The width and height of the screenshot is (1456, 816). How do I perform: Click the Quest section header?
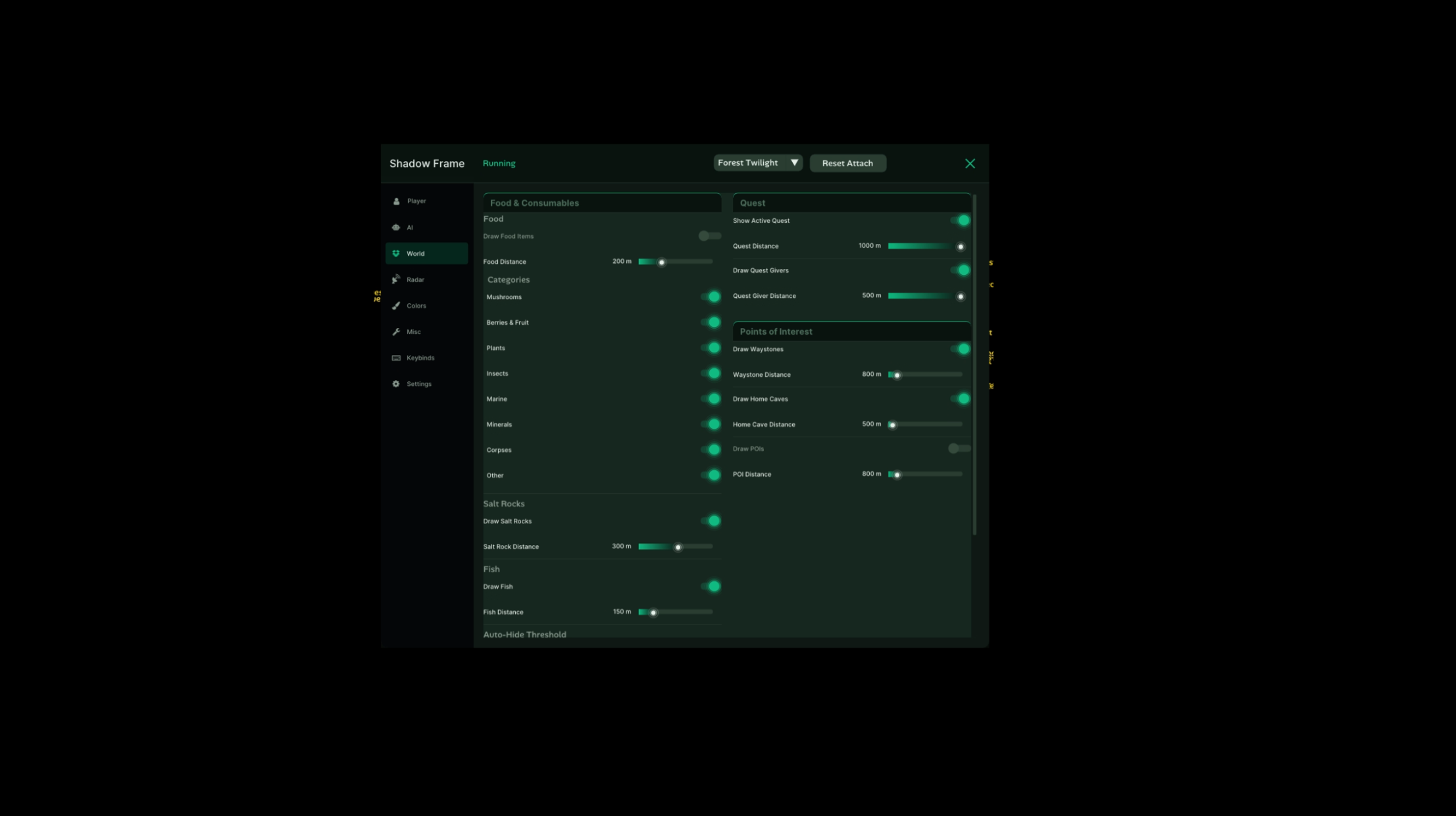point(851,203)
